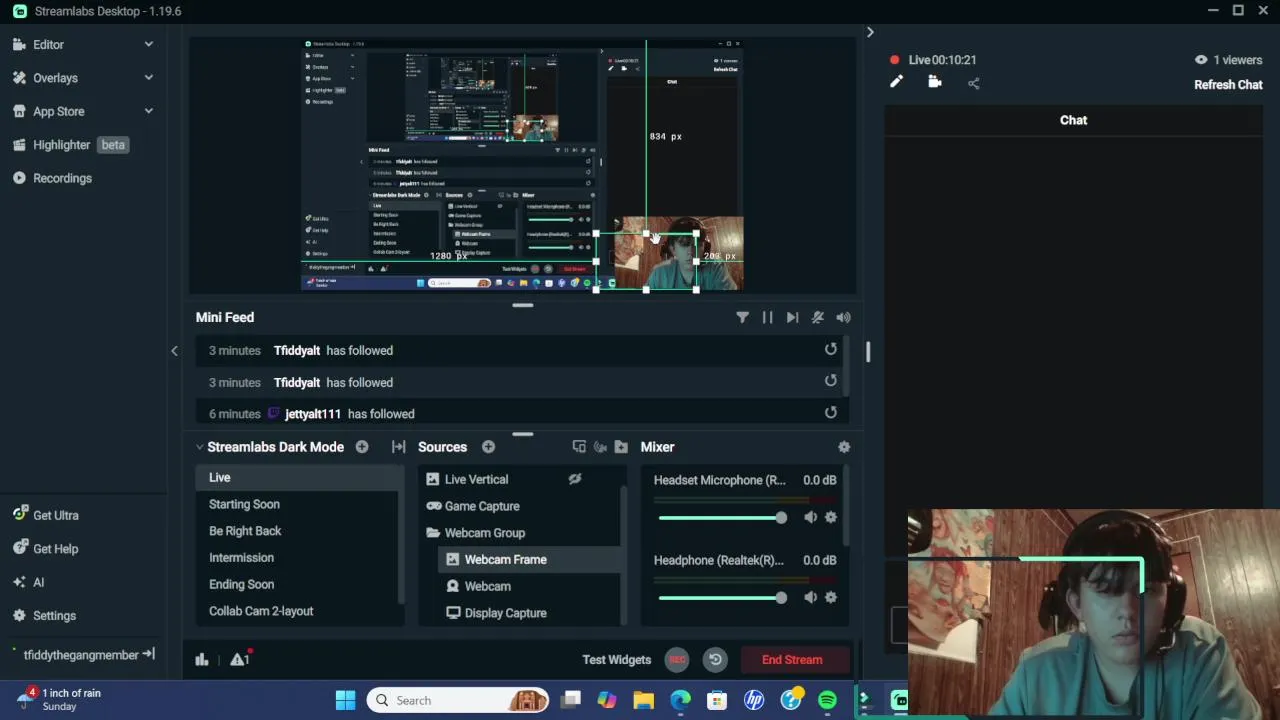Select the Collab Cam 2-layout scene
This screenshot has width=1280, height=720.
[x=297, y=611]
